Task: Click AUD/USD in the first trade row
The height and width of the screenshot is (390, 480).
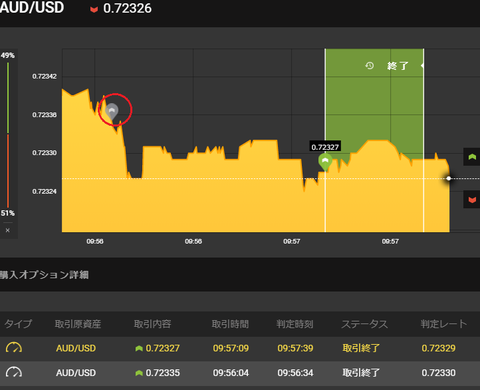Action: click(x=76, y=348)
